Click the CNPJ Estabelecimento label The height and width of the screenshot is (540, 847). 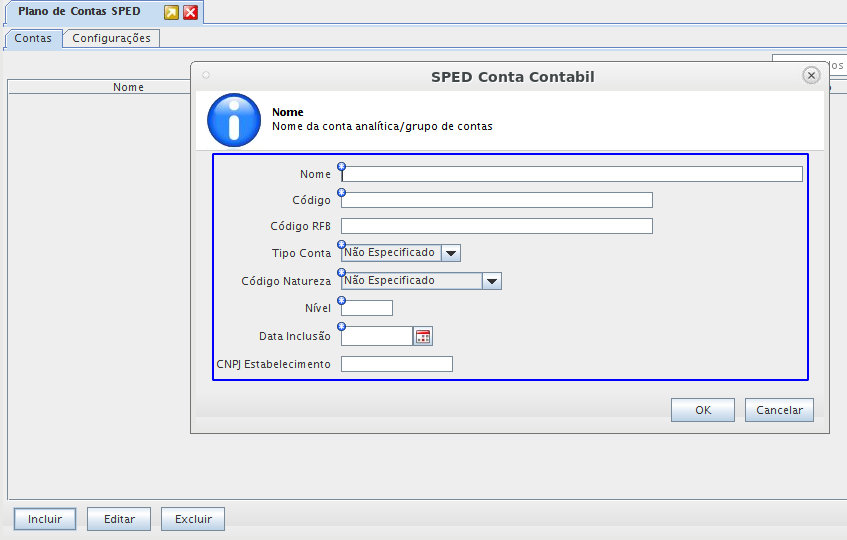(x=273, y=364)
